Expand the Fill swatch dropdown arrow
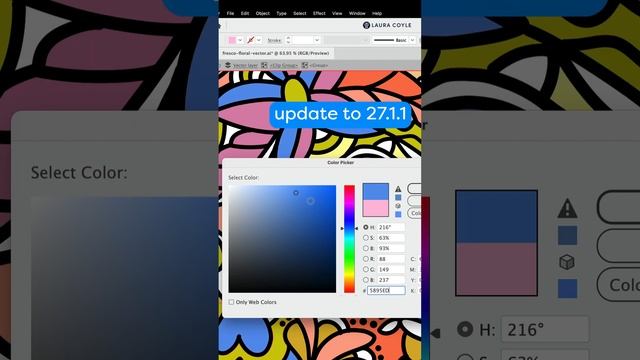This screenshot has width=640, height=360. point(240,40)
